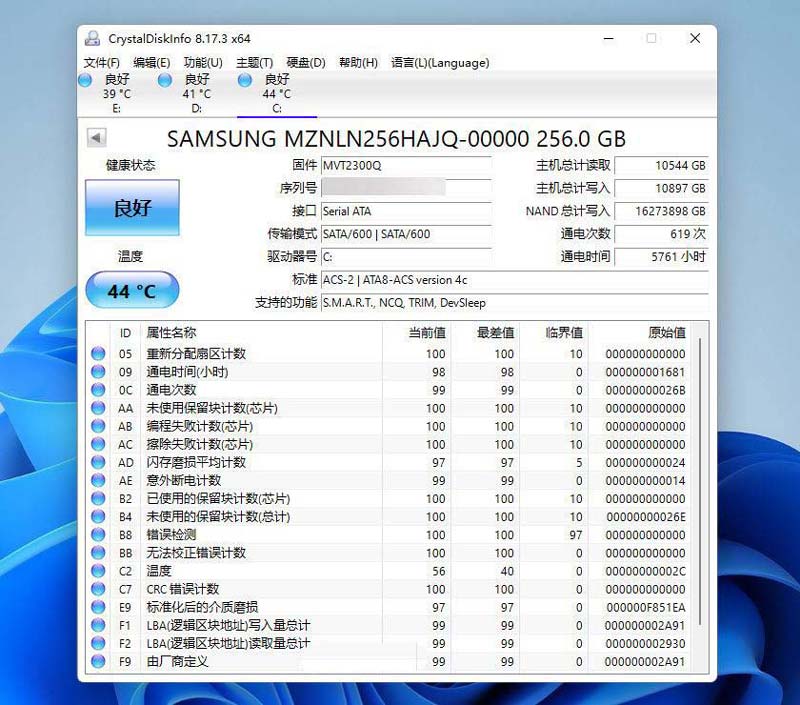The height and width of the screenshot is (705, 800).
Task: Click the 原始值 column header
Action: (666, 333)
